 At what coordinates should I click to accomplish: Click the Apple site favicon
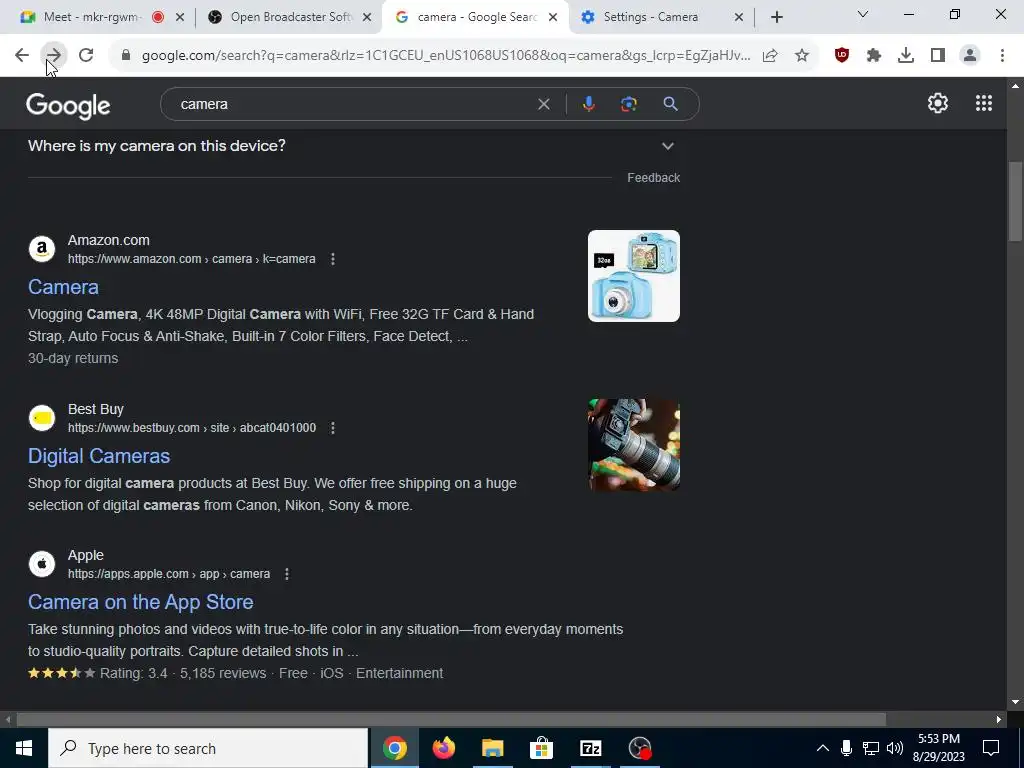pos(42,564)
